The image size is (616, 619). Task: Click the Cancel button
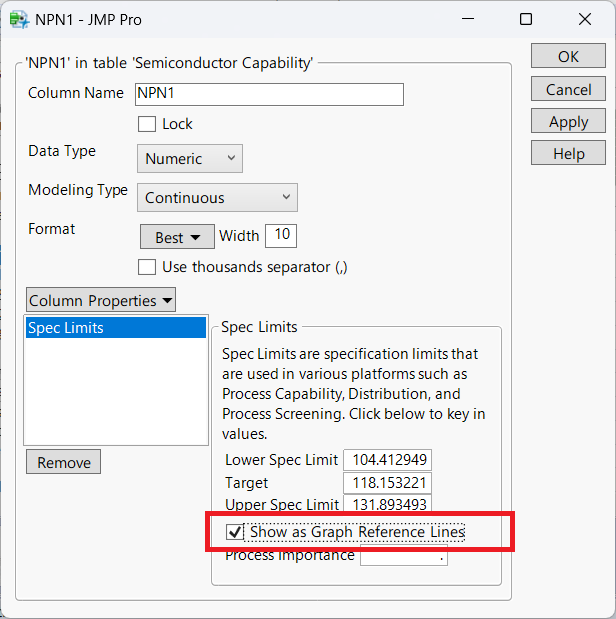[568, 89]
